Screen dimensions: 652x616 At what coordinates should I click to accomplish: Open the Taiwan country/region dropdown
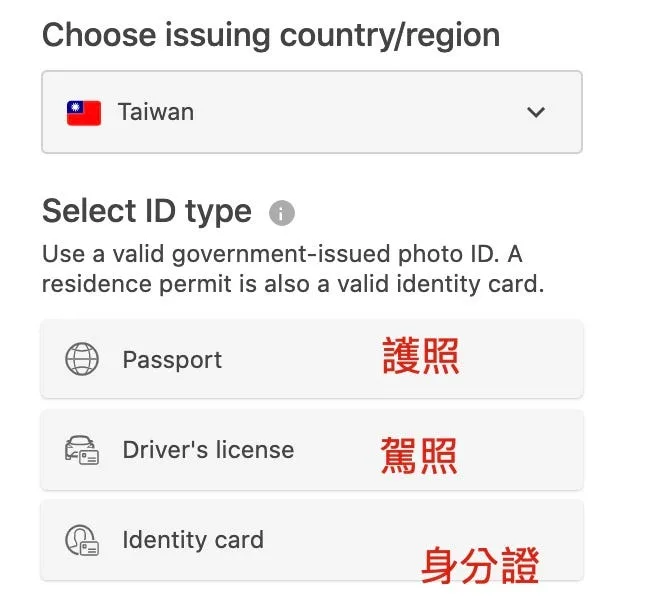312,112
